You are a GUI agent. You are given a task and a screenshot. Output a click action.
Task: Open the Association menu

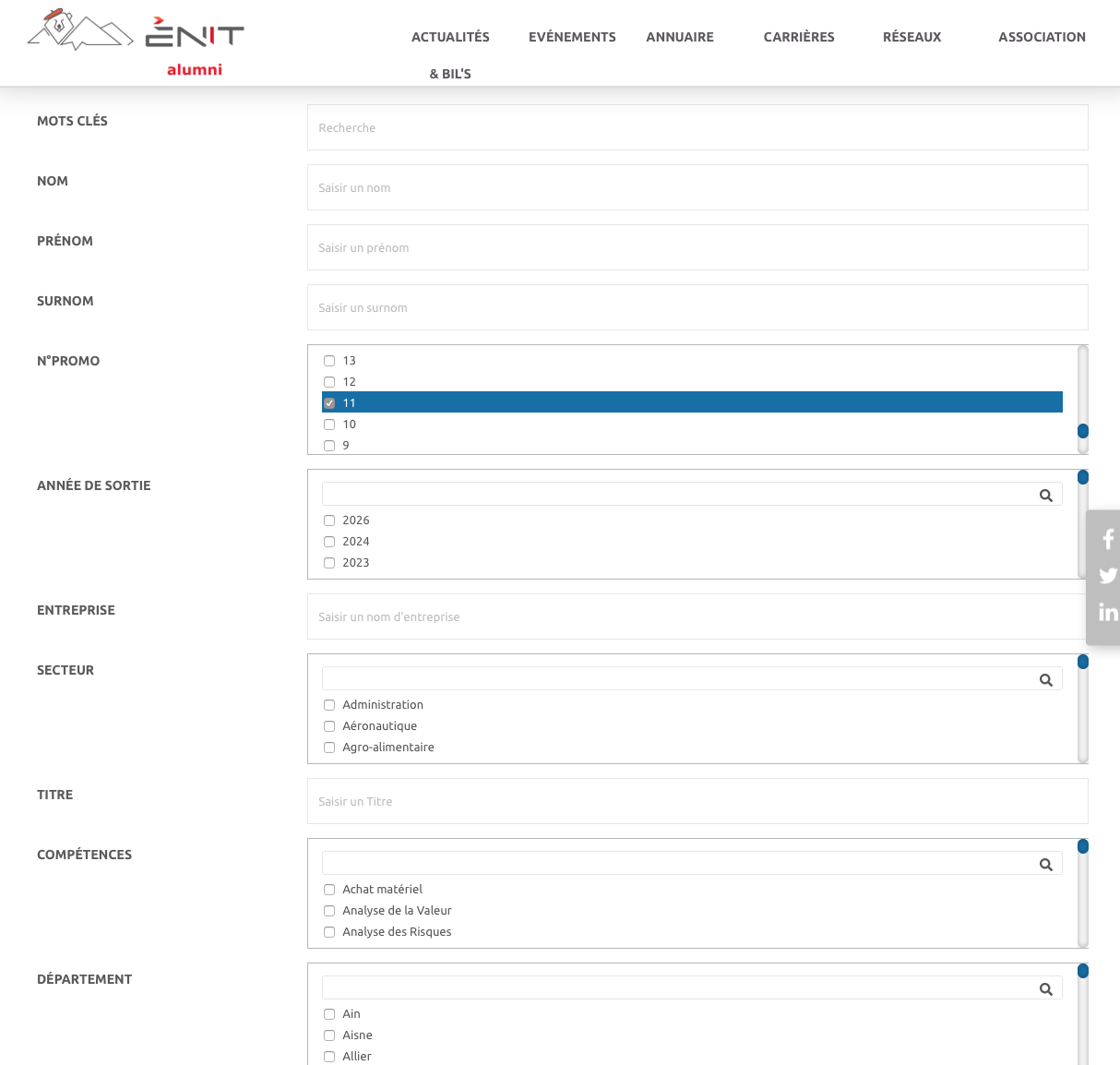[1042, 37]
